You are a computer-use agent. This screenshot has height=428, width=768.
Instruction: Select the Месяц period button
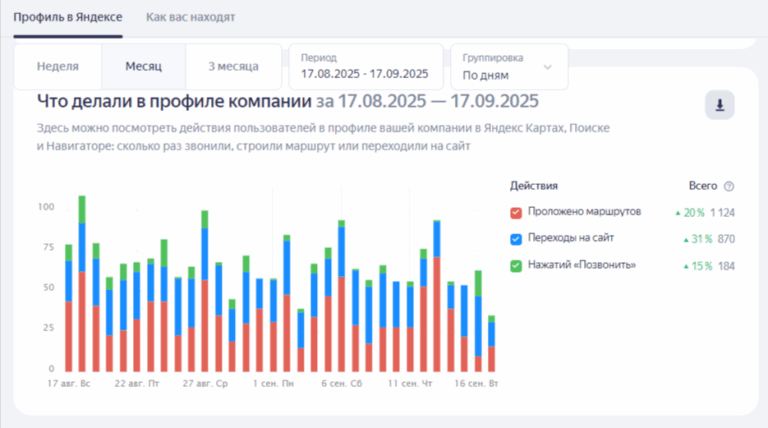pos(144,66)
